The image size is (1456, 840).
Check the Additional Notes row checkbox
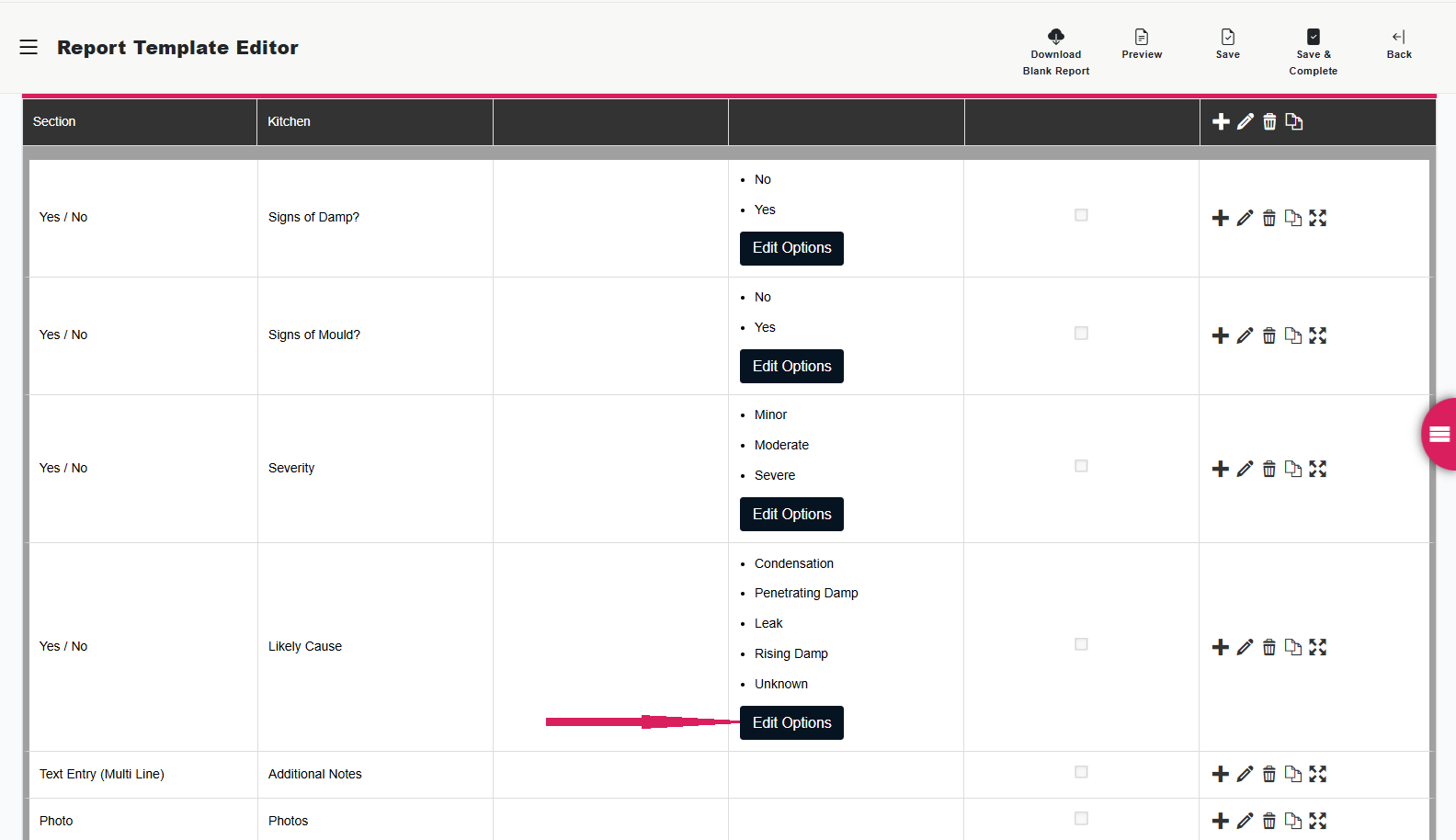click(x=1081, y=772)
